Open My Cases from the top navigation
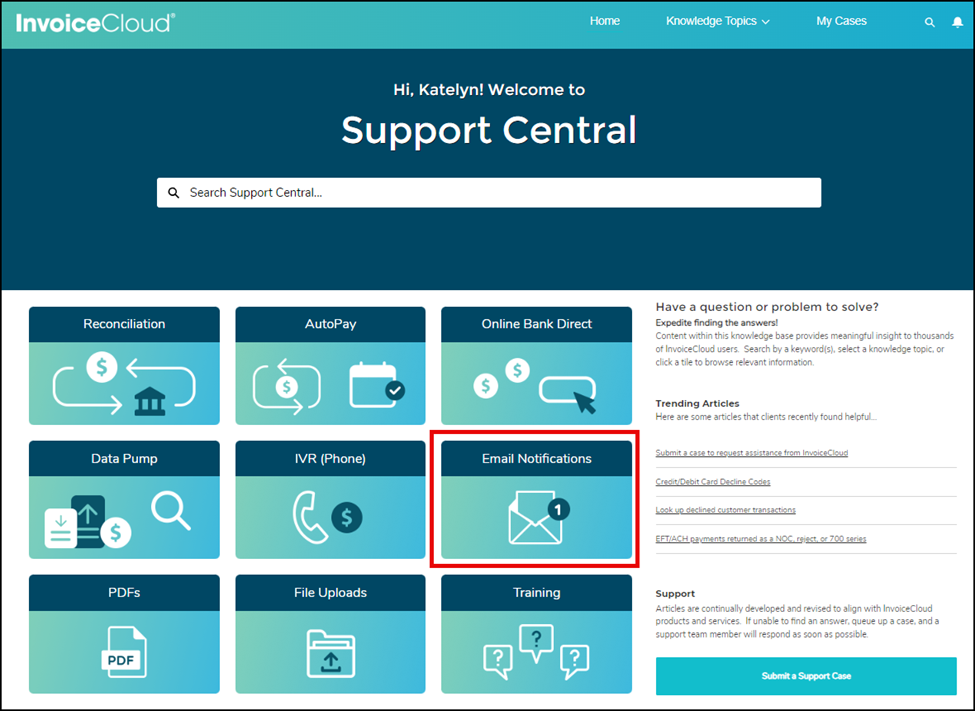The width and height of the screenshot is (975, 711). click(841, 21)
